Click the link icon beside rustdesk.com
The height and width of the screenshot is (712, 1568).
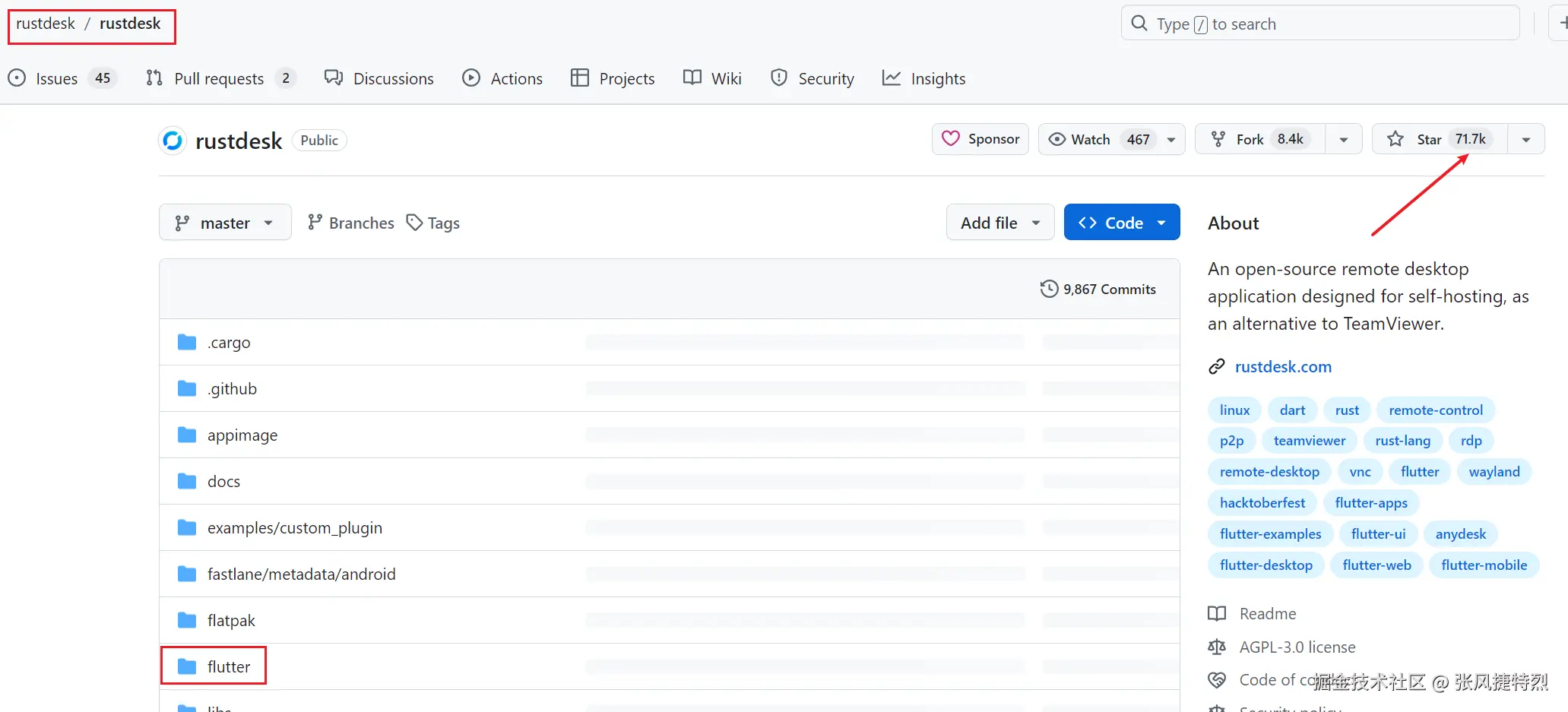coord(1217,367)
